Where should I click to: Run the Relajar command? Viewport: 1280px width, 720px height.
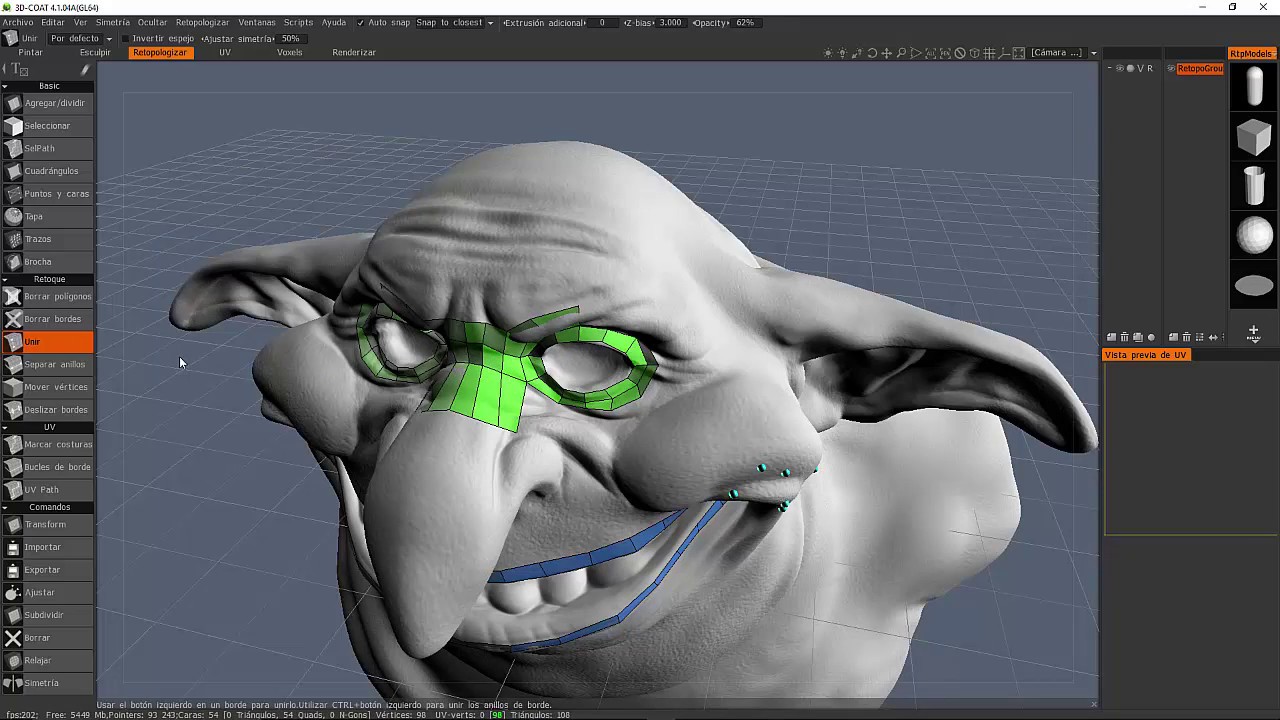47,660
